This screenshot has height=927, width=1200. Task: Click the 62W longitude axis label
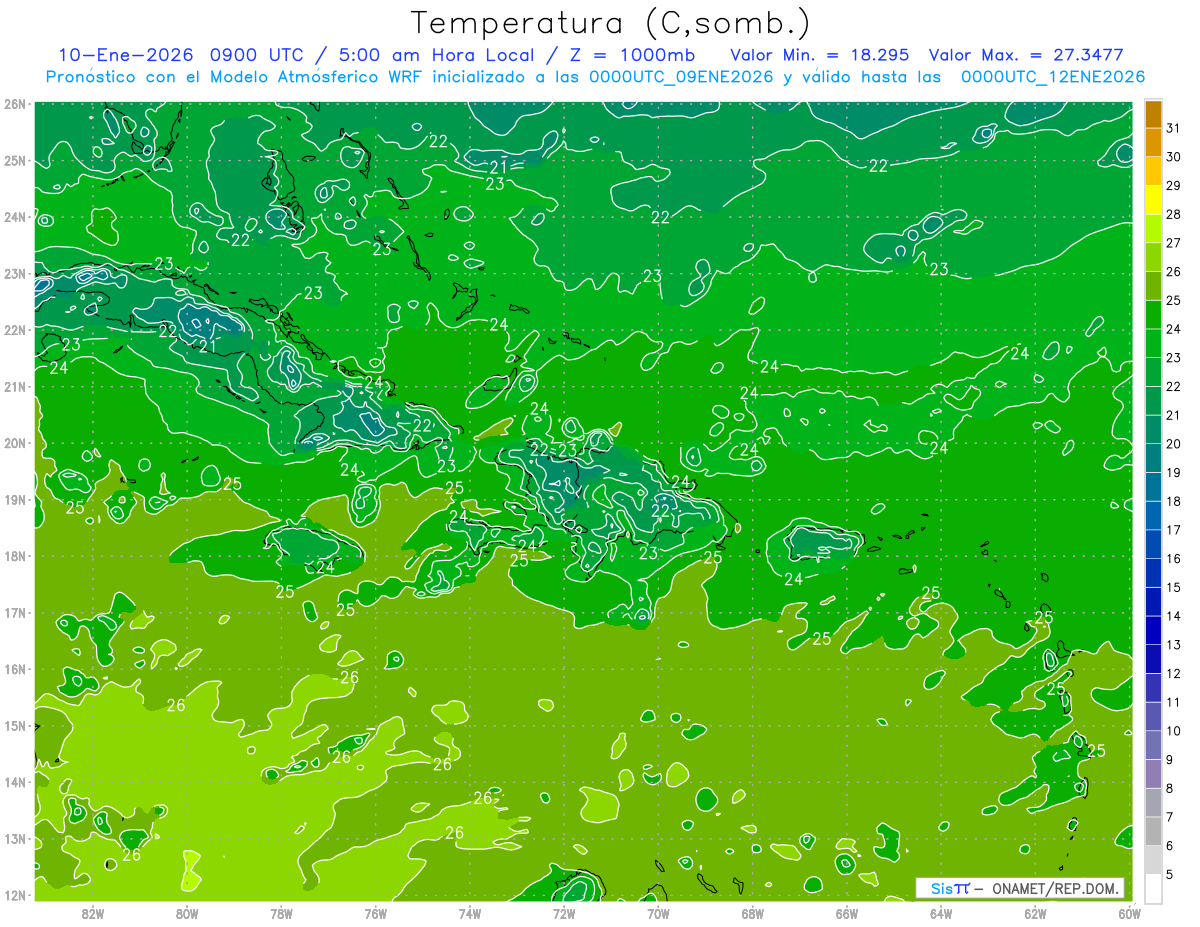(1035, 913)
